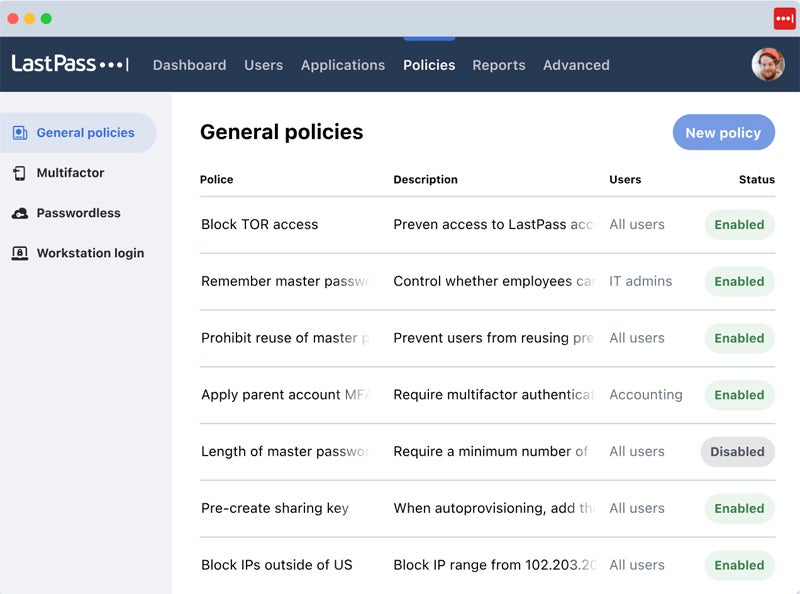Viewport: 800px width, 594px height.
Task: Switch to the Dashboard tab
Action: tap(189, 65)
